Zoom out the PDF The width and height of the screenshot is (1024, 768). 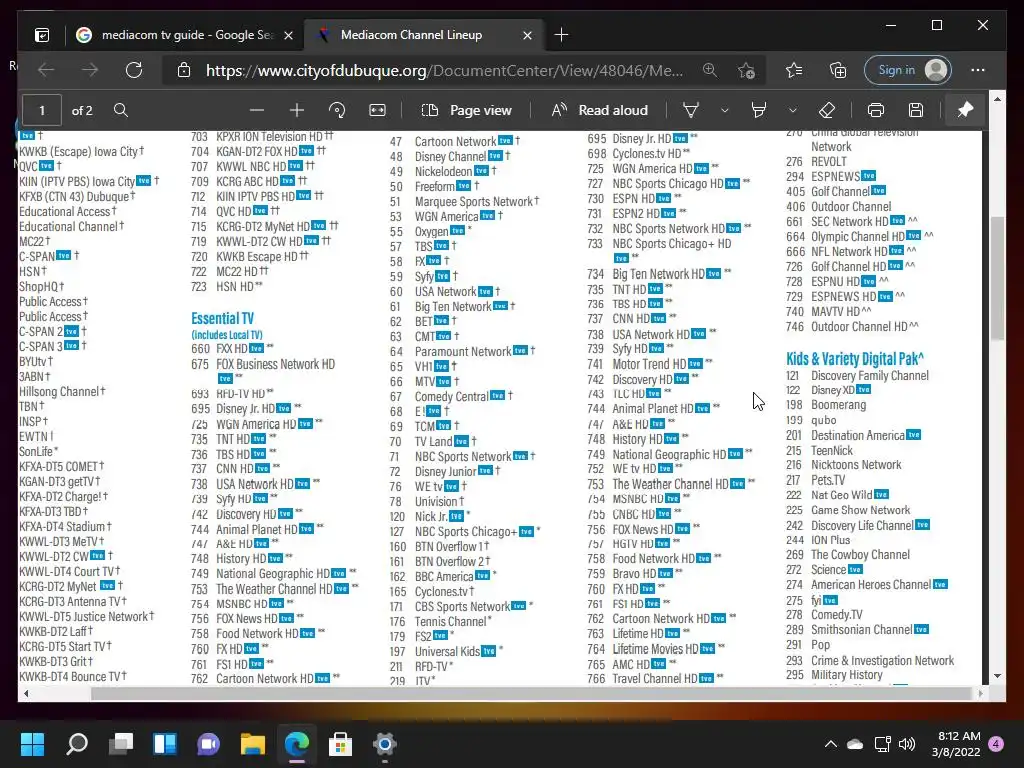(257, 110)
